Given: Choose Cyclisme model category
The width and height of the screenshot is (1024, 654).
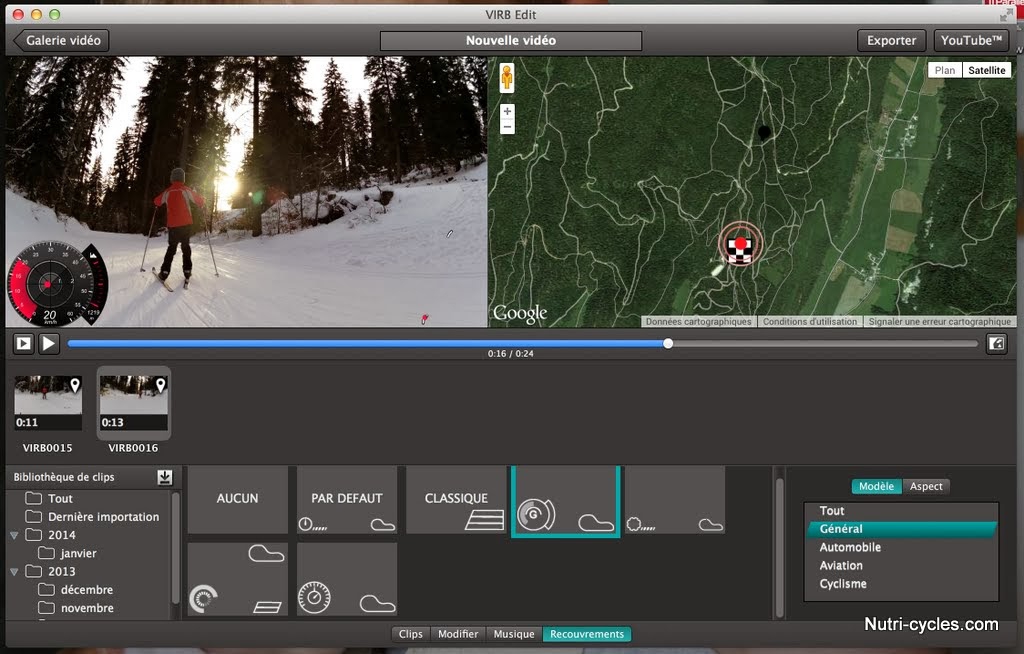Looking at the screenshot, I should tap(901, 584).
